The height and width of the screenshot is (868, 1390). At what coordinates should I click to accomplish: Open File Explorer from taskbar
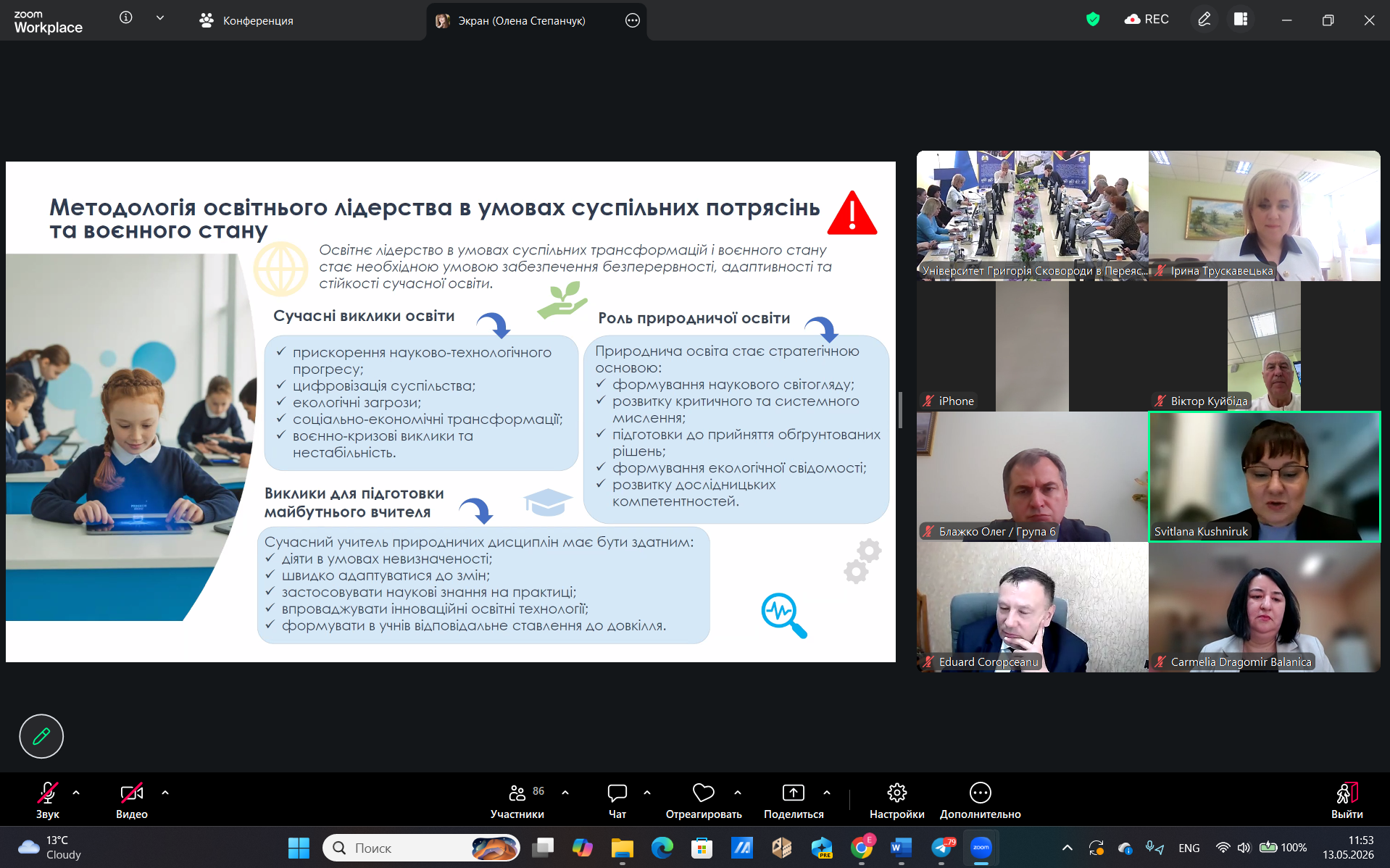pos(622,848)
